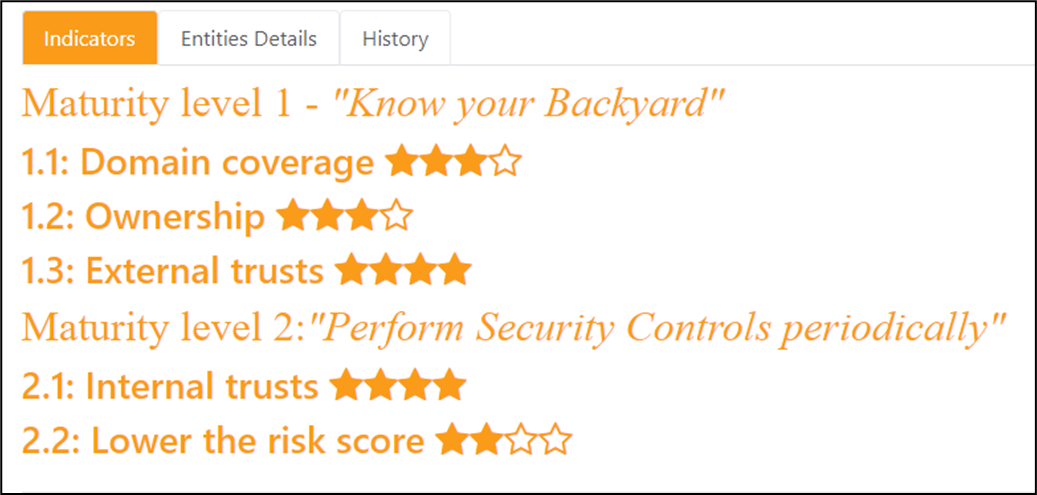The width and height of the screenshot is (1037, 495).
Task: Select the 2.2: Lower the risk score text
Action: click(x=224, y=440)
